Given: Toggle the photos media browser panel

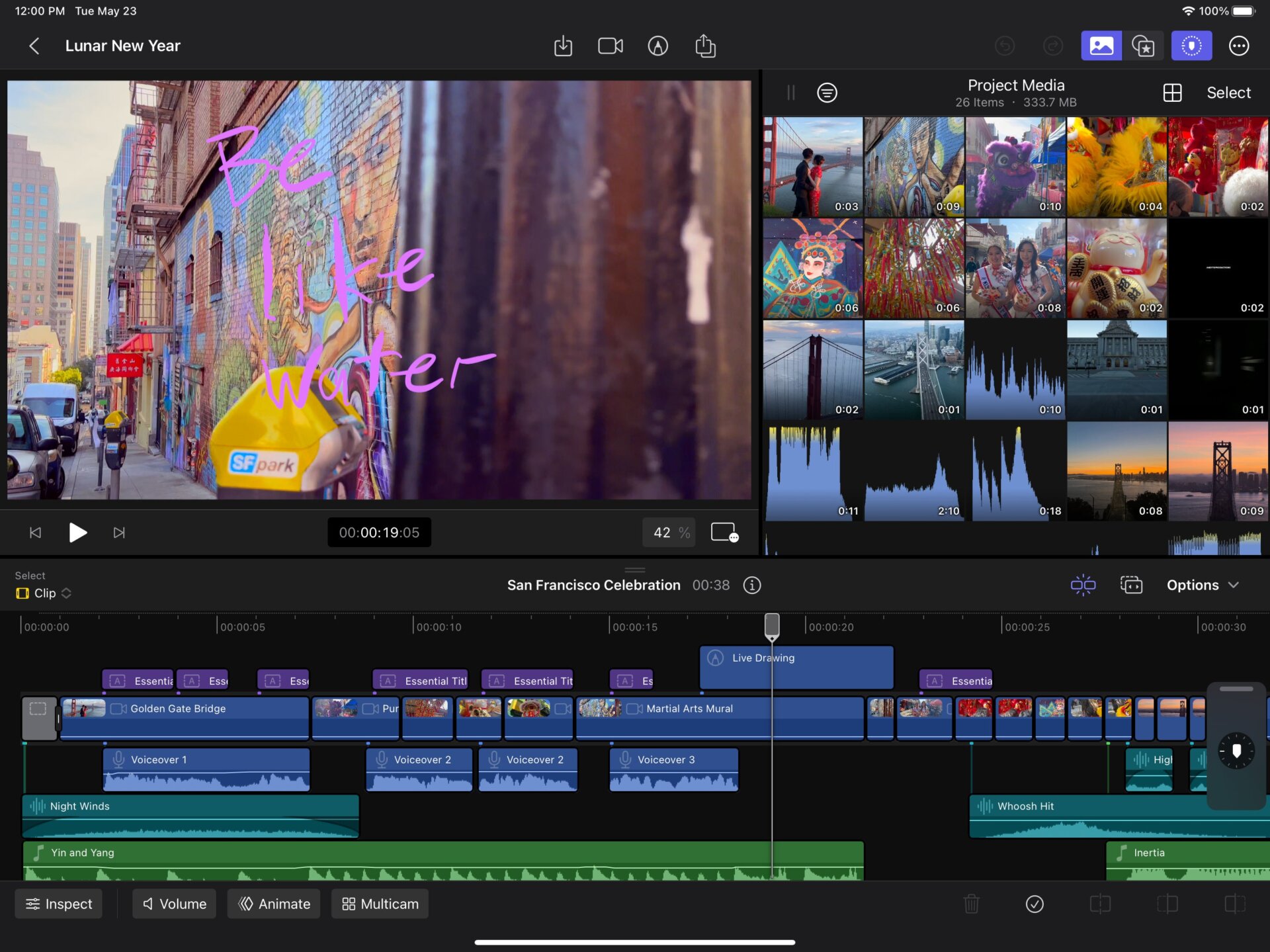Looking at the screenshot, I should tap(1101, 45).
